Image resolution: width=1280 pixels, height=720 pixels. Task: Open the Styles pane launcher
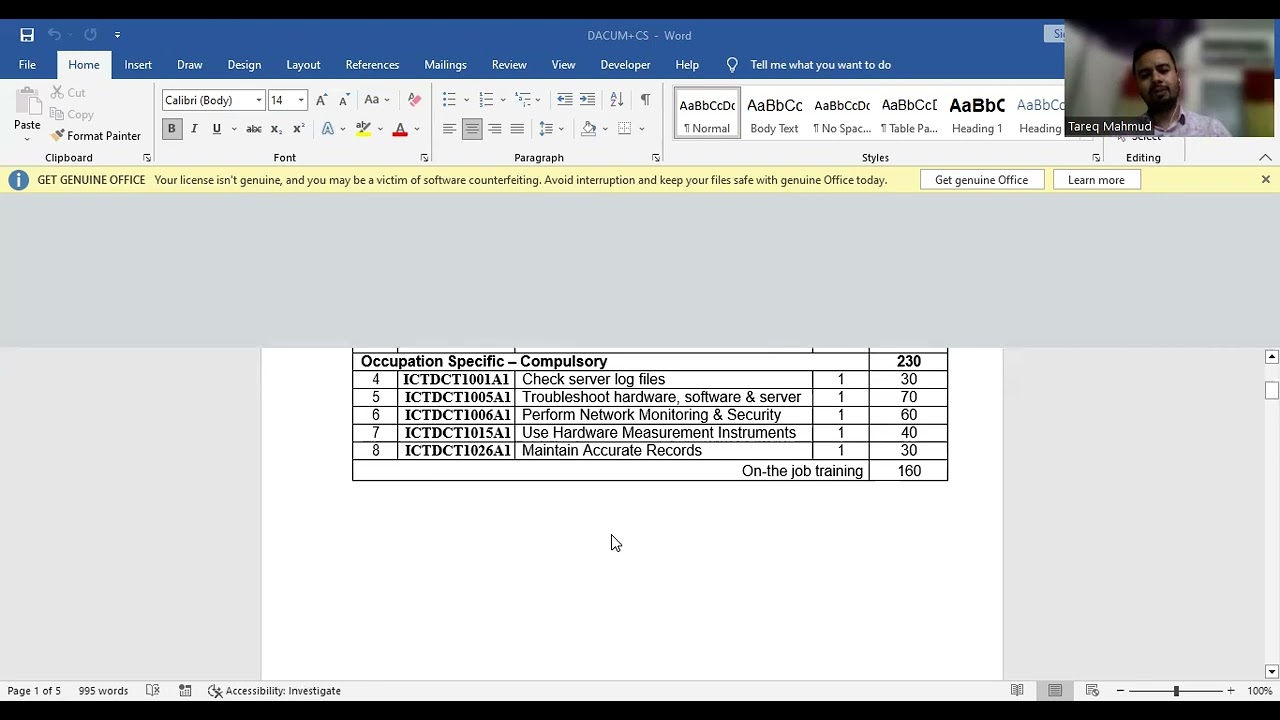pyautogui.click(x=1096, y=158)
